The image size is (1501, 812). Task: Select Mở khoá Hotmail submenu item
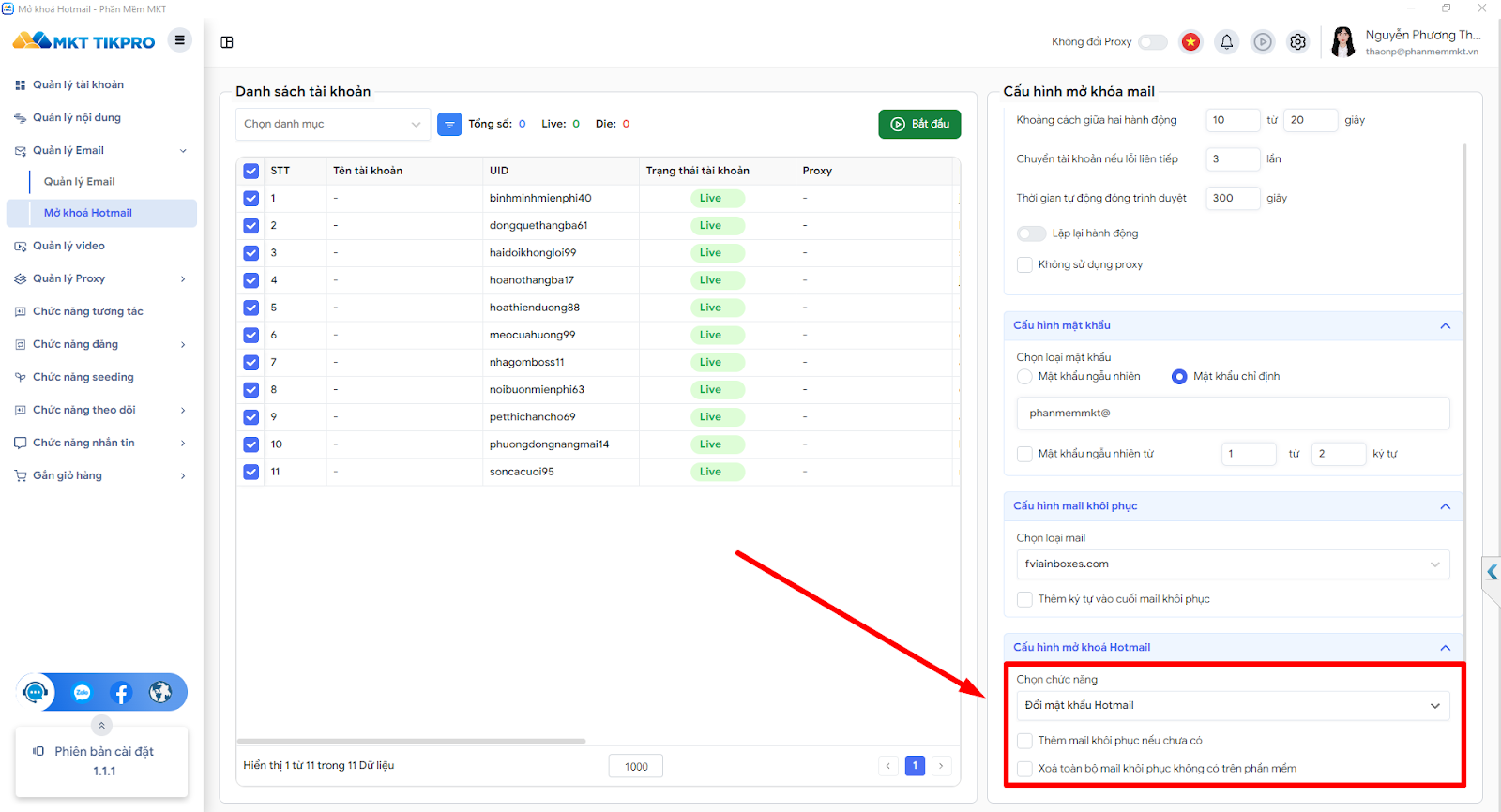click(x=101, y=213)
